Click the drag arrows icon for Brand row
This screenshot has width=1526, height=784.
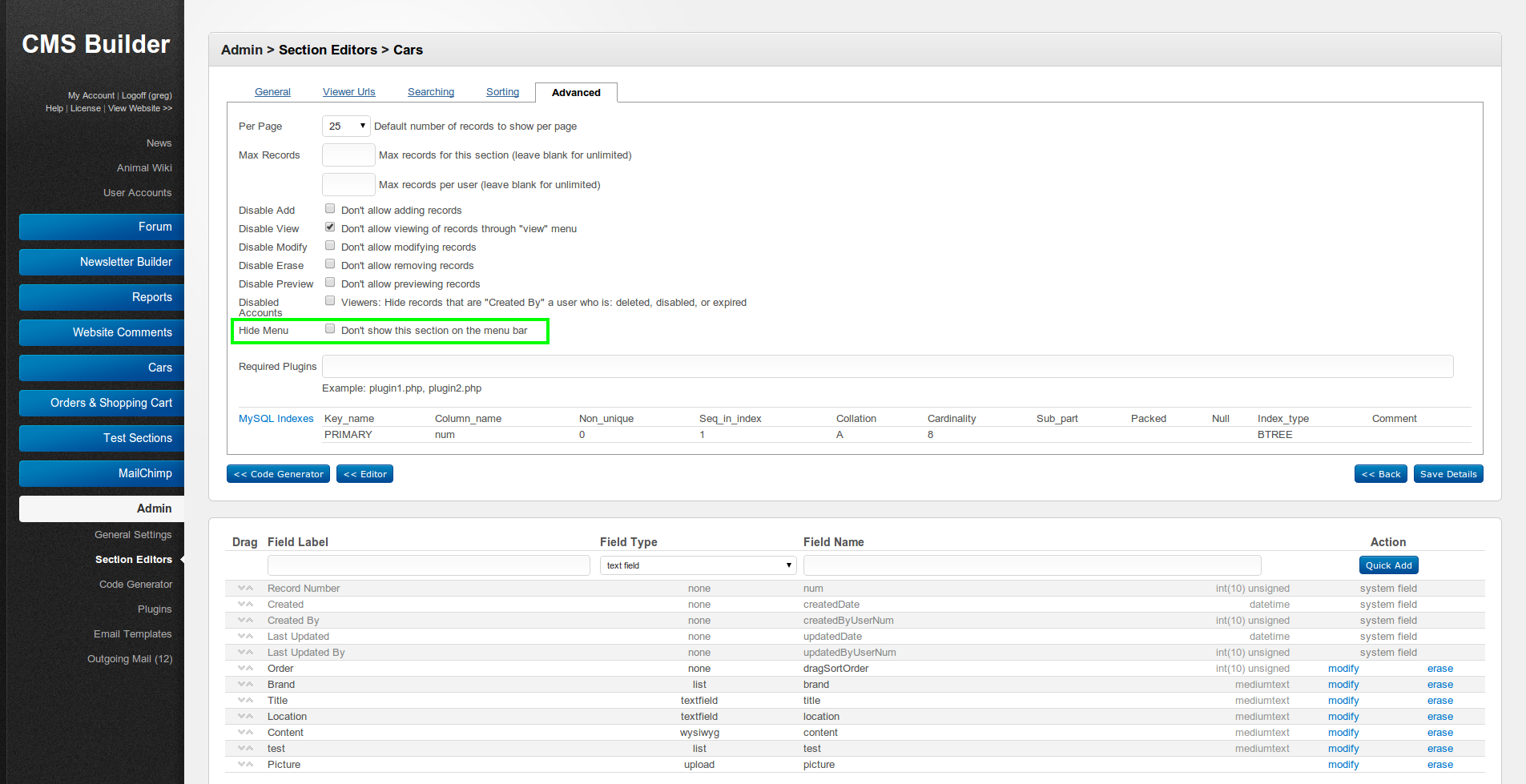(x=245, y=685)
